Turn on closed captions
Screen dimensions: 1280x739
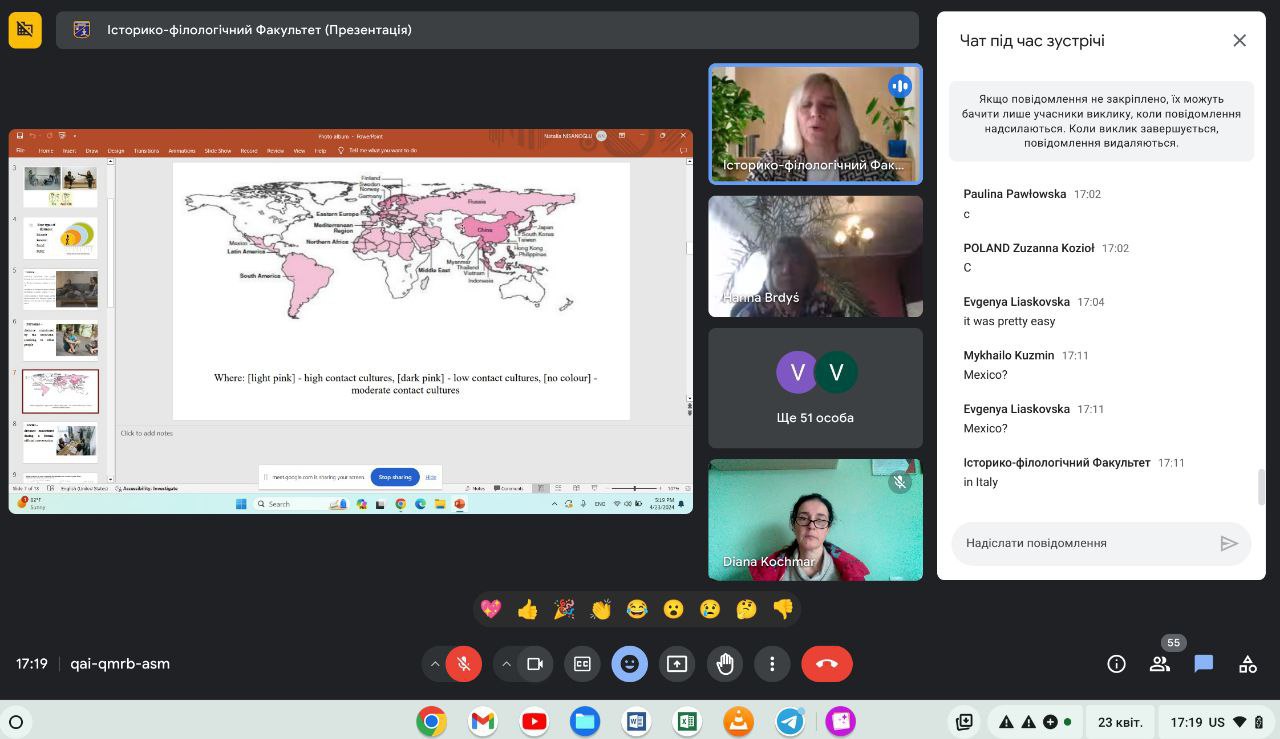tap(582, 664)
